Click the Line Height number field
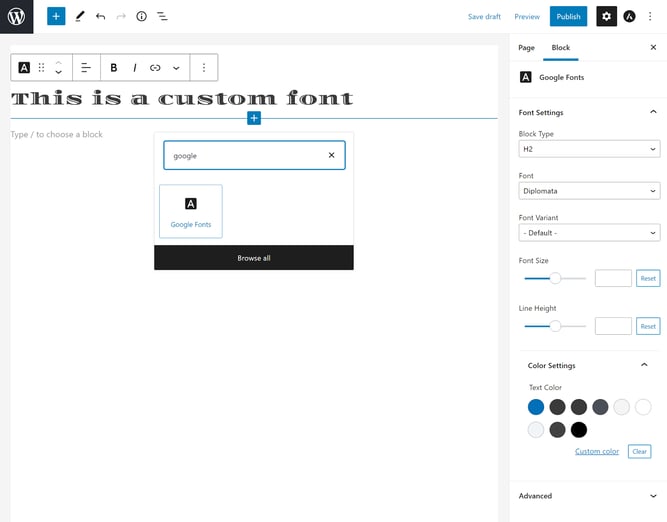 pyautogui.click(x=613, y=326)
